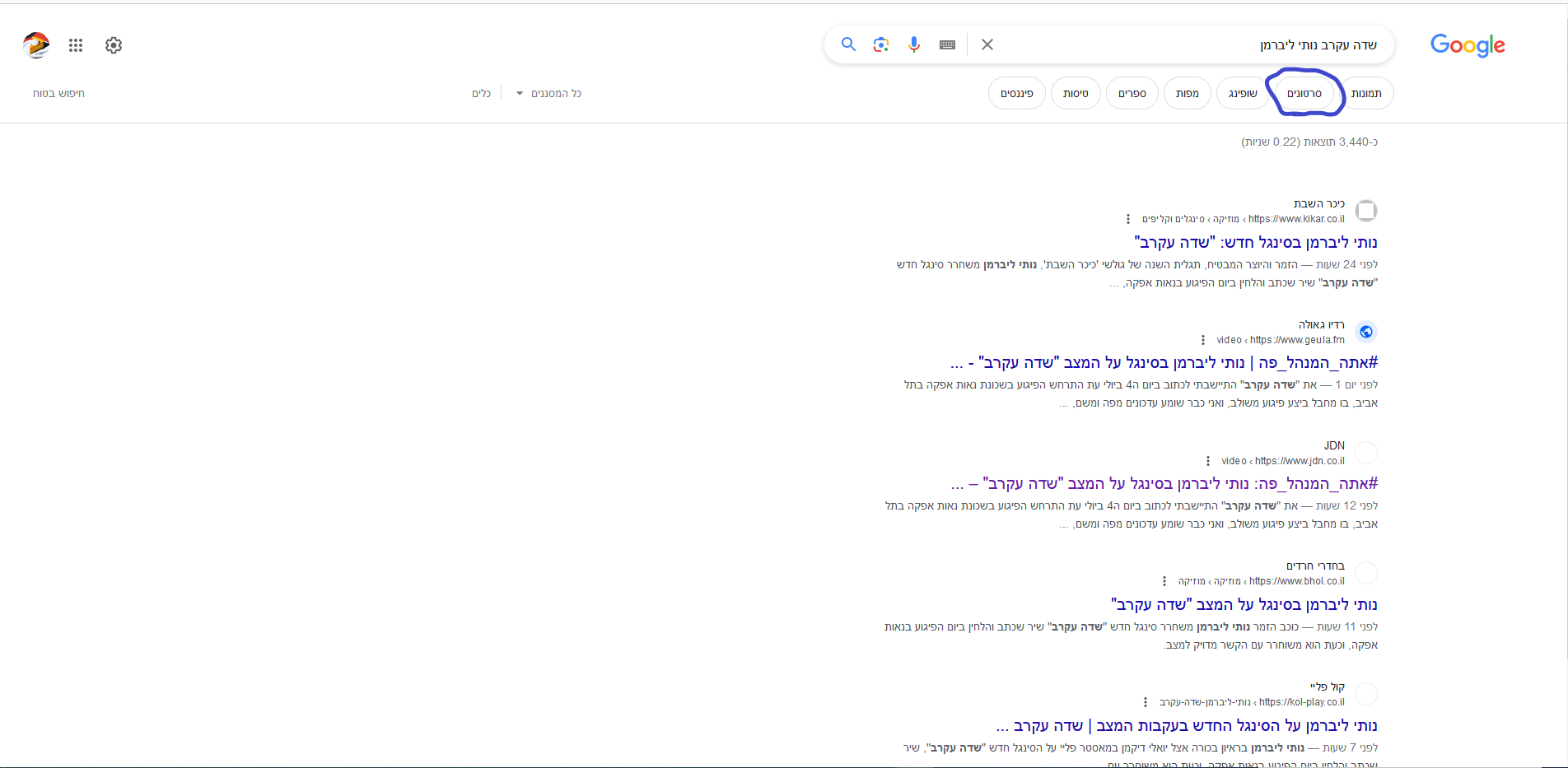Clear the search query with the X
This screenshot has height=768, width=1568.
987,44
